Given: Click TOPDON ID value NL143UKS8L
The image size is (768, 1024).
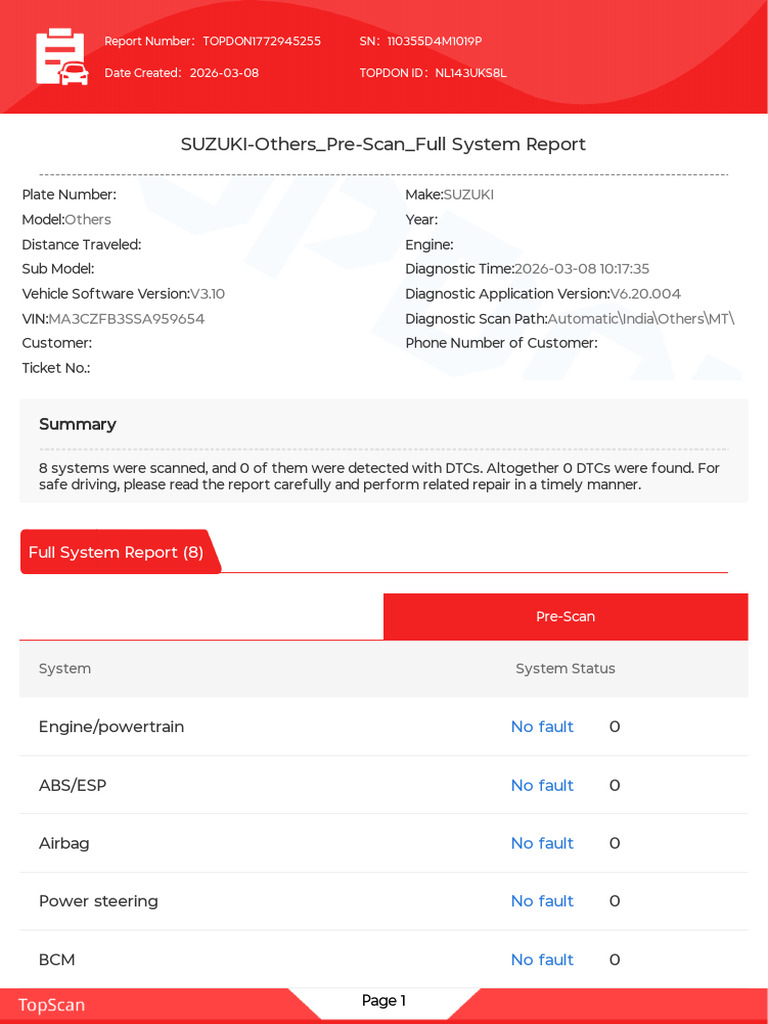Looking at the screenshot, I should point(470,73).
